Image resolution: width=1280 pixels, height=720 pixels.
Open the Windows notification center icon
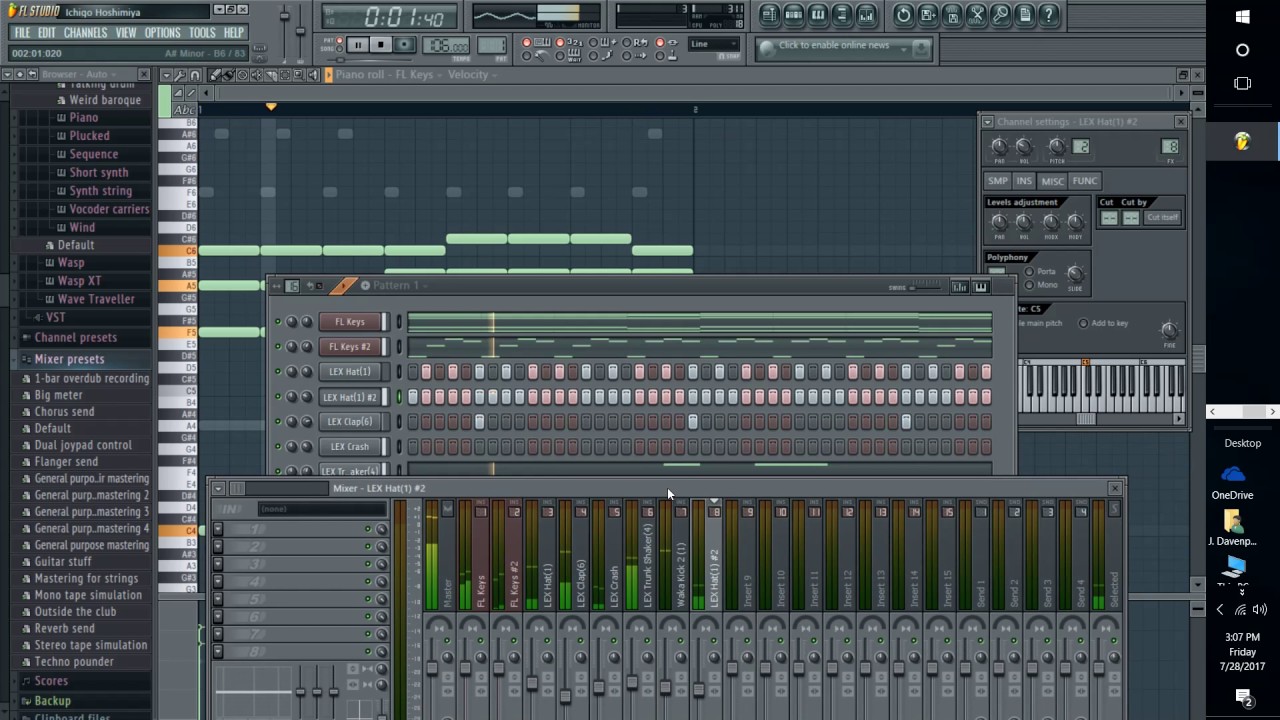point(1243,697)
